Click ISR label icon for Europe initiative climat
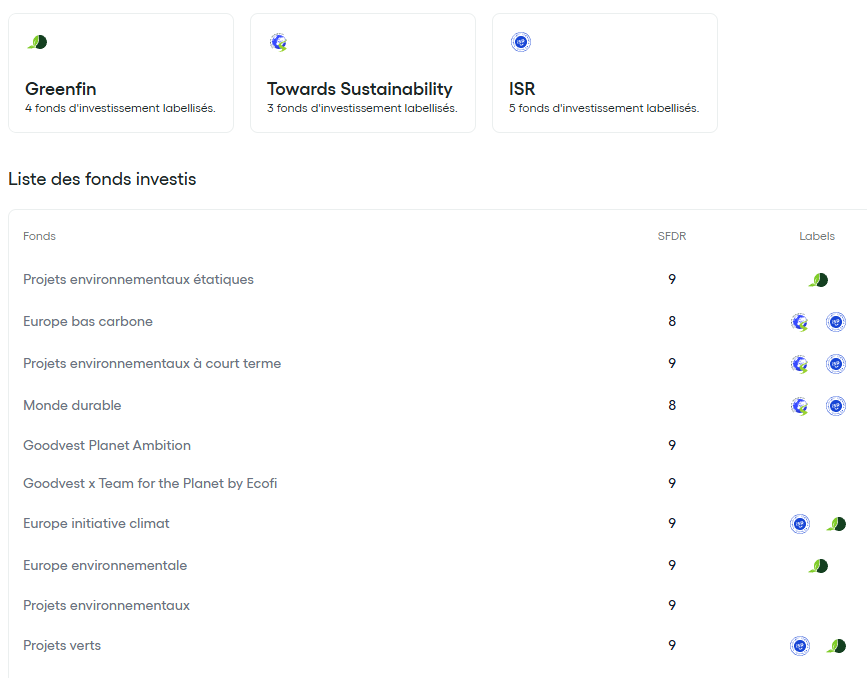The image size is (867, 678). click(x=800, y=524)
